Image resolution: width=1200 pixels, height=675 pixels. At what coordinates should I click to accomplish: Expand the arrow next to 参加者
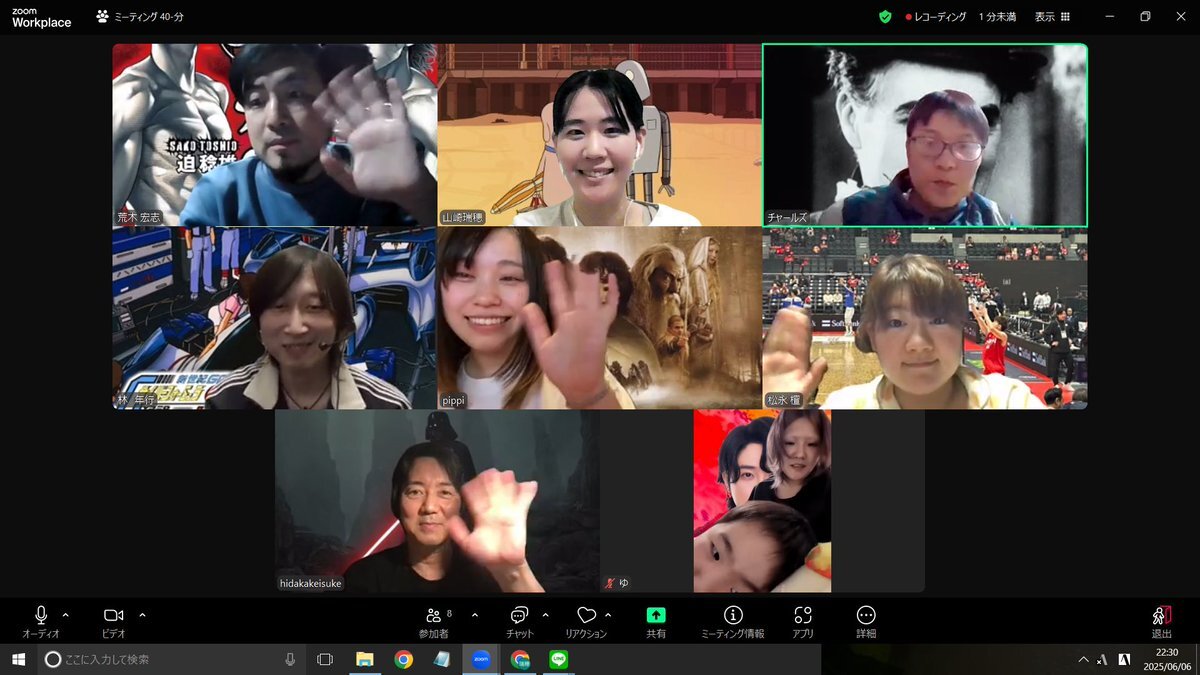point(474,615)
